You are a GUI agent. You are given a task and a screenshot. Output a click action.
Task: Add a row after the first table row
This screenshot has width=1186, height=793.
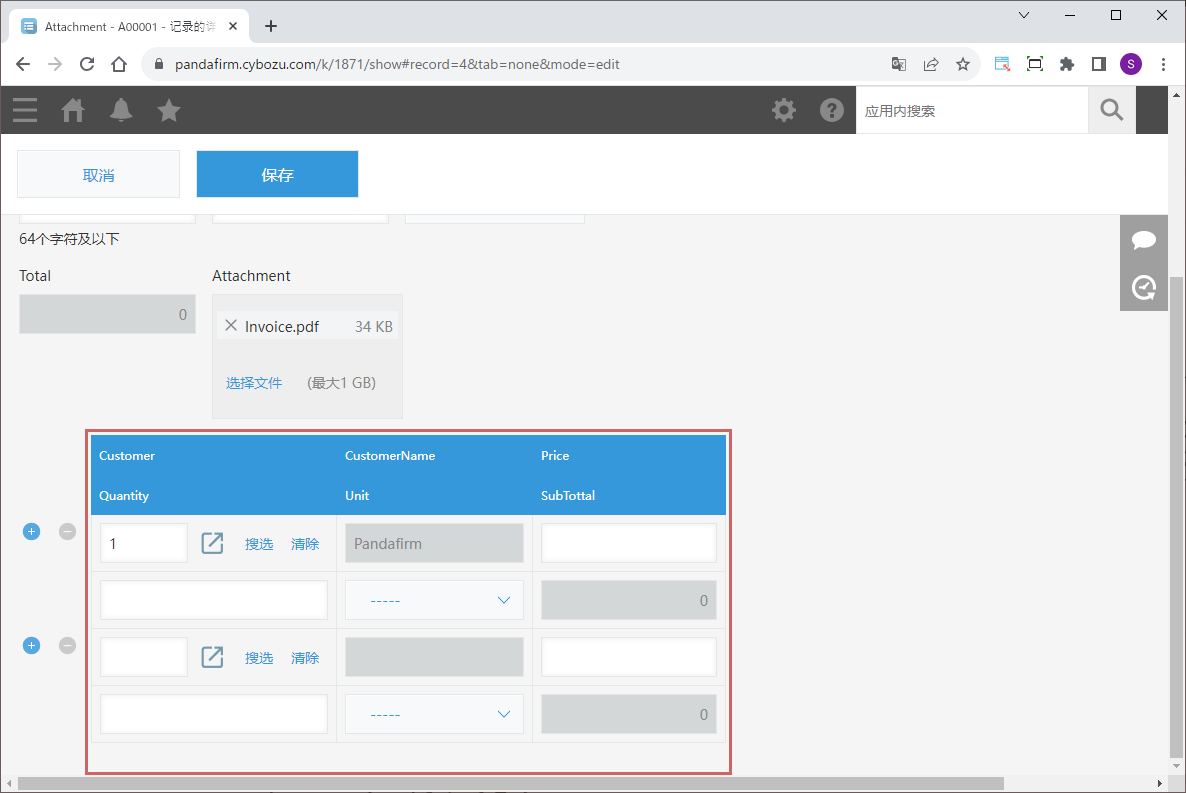tap(31, 532)
